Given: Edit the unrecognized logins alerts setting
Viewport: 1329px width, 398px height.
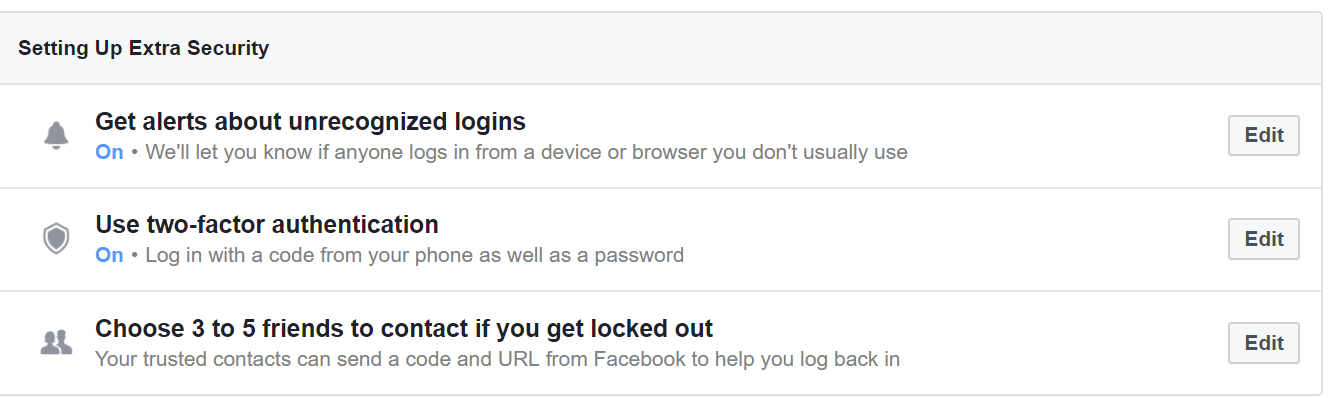Looking at the screenshot, I should (1263, 136).
